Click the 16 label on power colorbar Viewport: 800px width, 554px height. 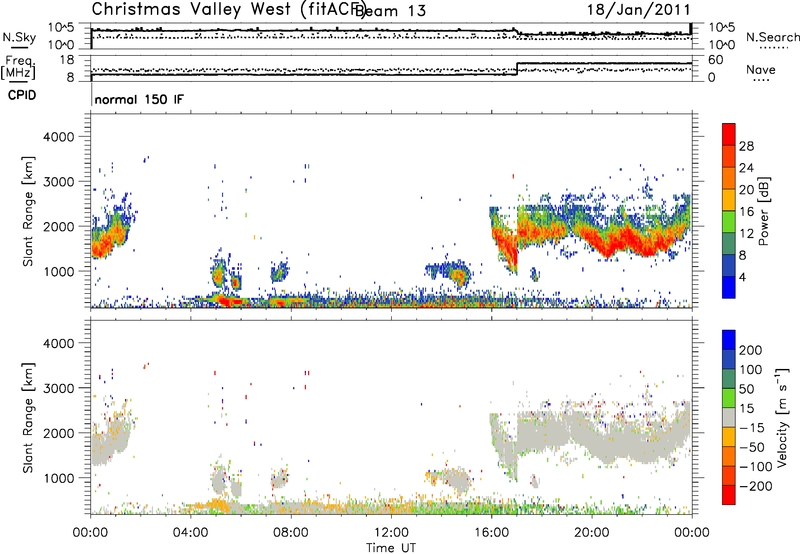click(746, 212)
